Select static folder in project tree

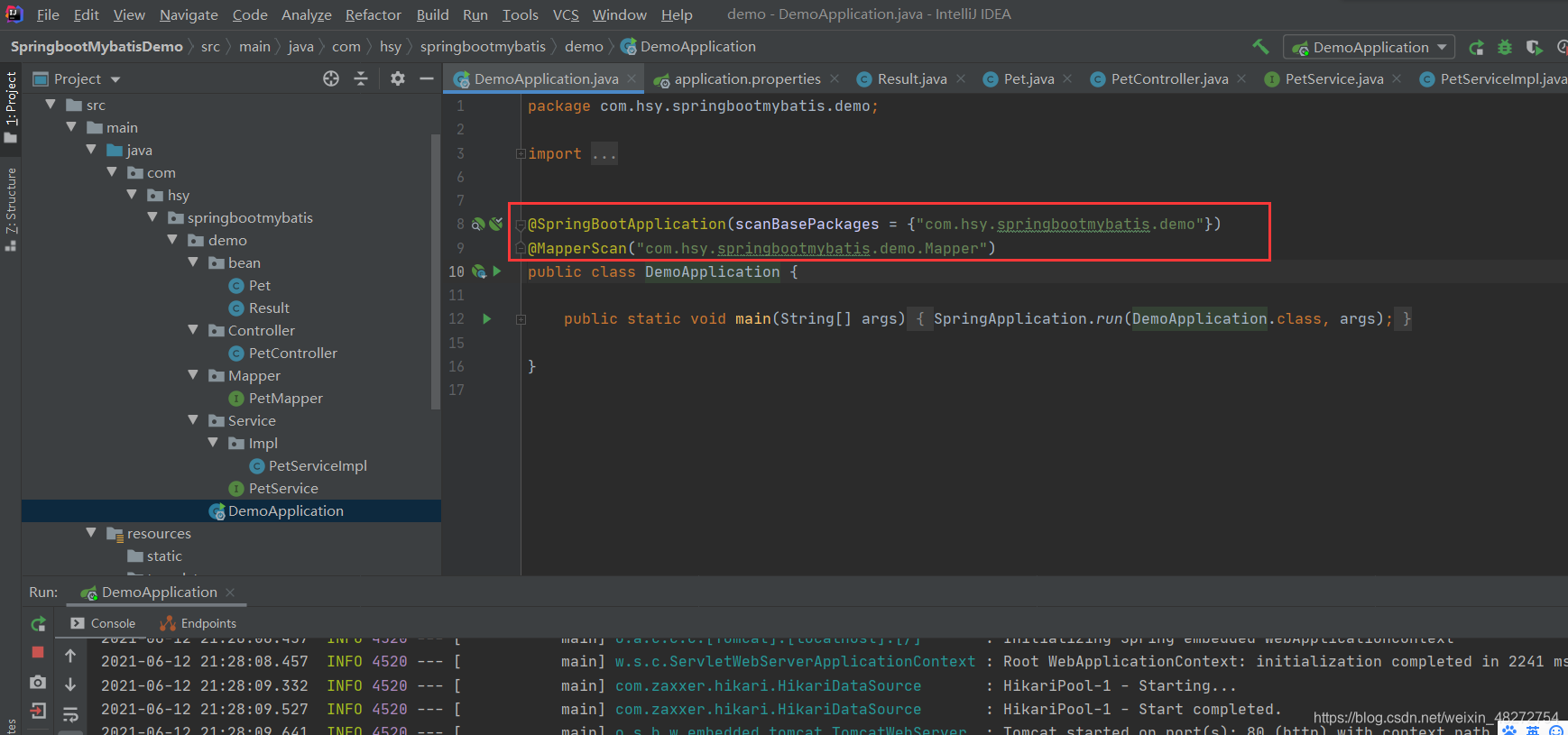click(x=164, y=556)
